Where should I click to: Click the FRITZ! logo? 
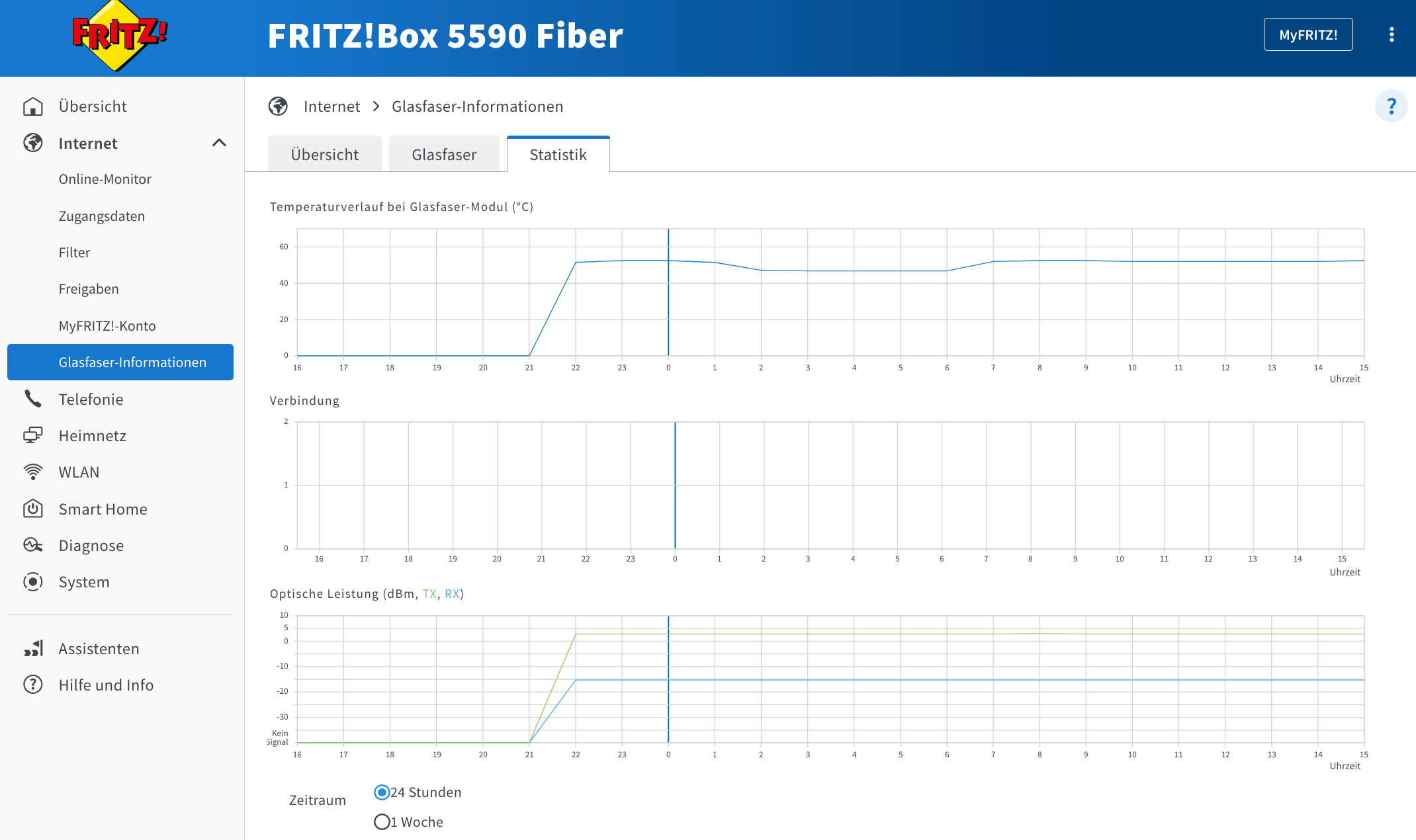(x=119, y=35)
